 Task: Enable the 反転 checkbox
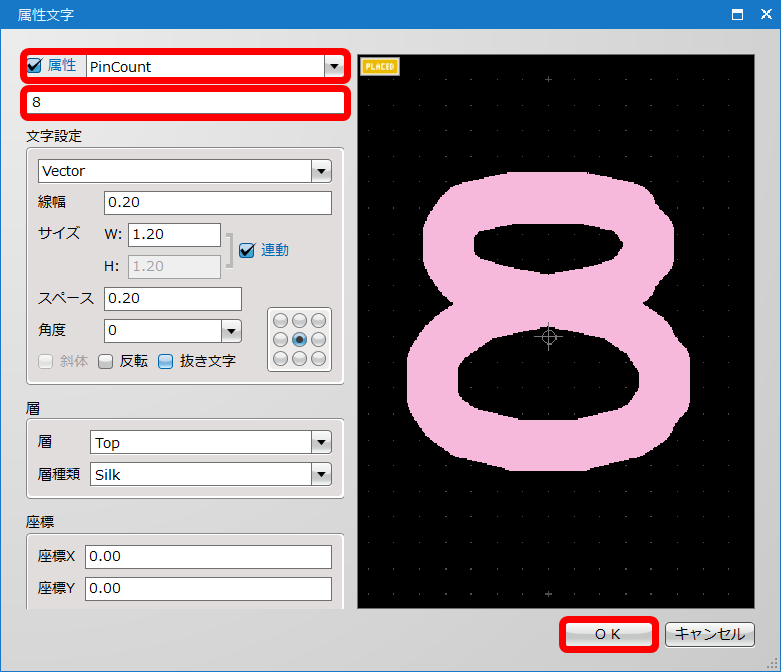click(x=105, y=361)
